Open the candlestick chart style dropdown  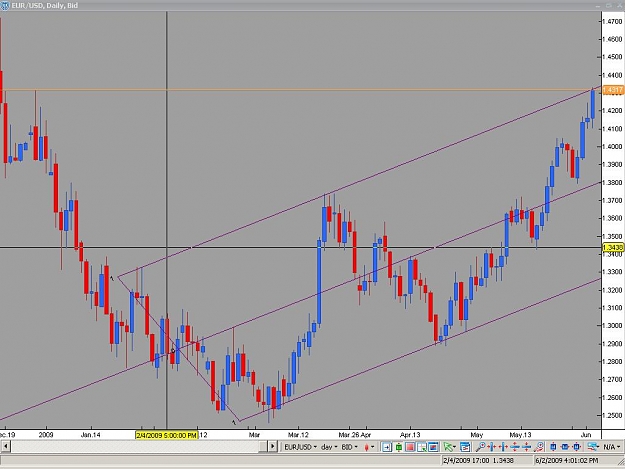point(369,447)
